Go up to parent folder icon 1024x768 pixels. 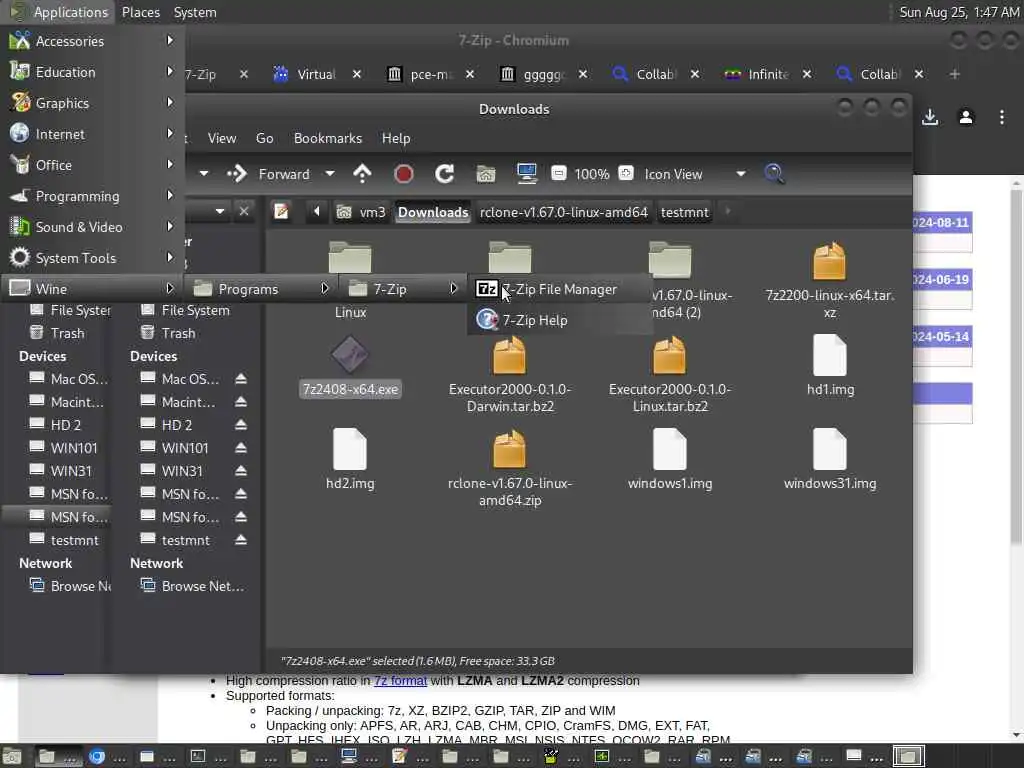click(362, 174)
